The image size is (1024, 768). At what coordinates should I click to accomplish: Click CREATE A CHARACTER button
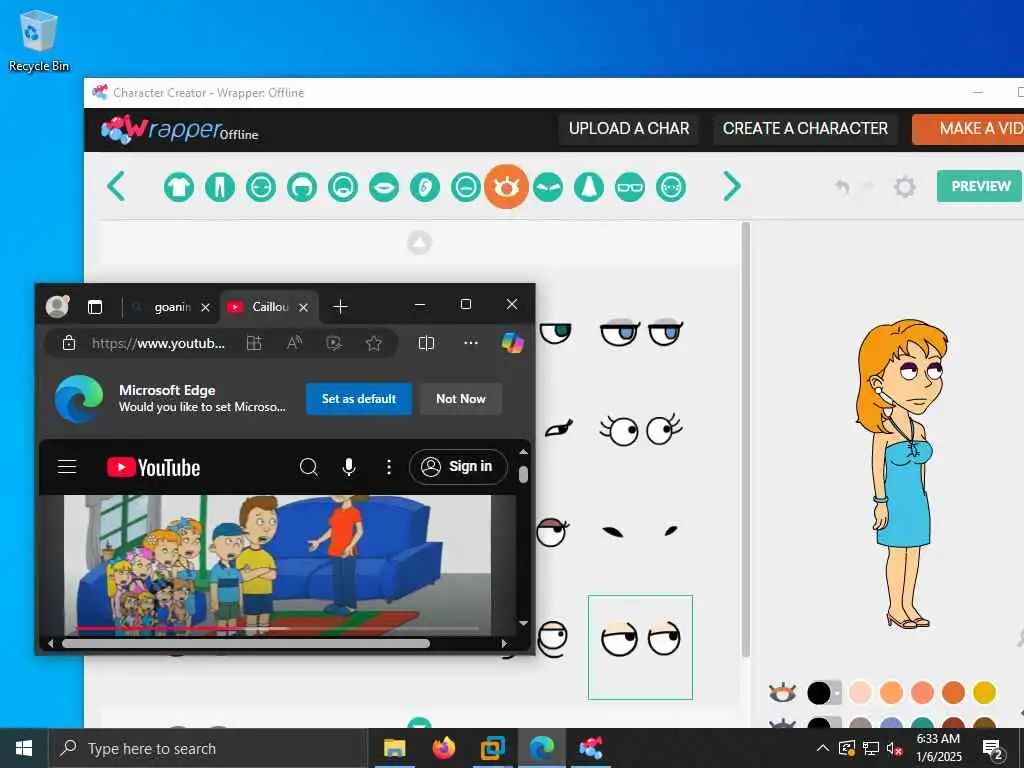(x=805, y=129)
